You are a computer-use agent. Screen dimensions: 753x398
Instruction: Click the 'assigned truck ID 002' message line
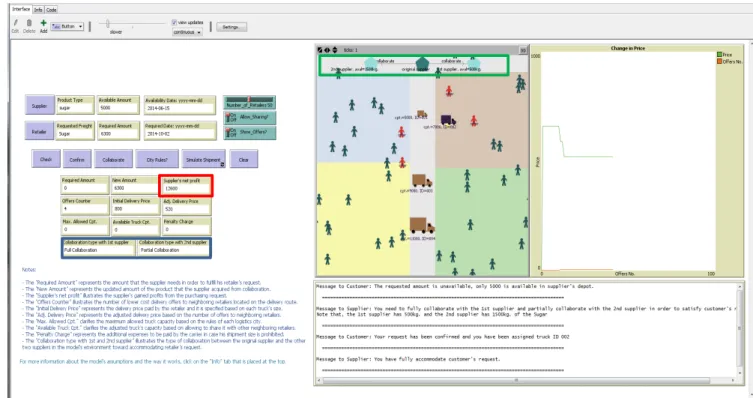[x=442, y=337]
